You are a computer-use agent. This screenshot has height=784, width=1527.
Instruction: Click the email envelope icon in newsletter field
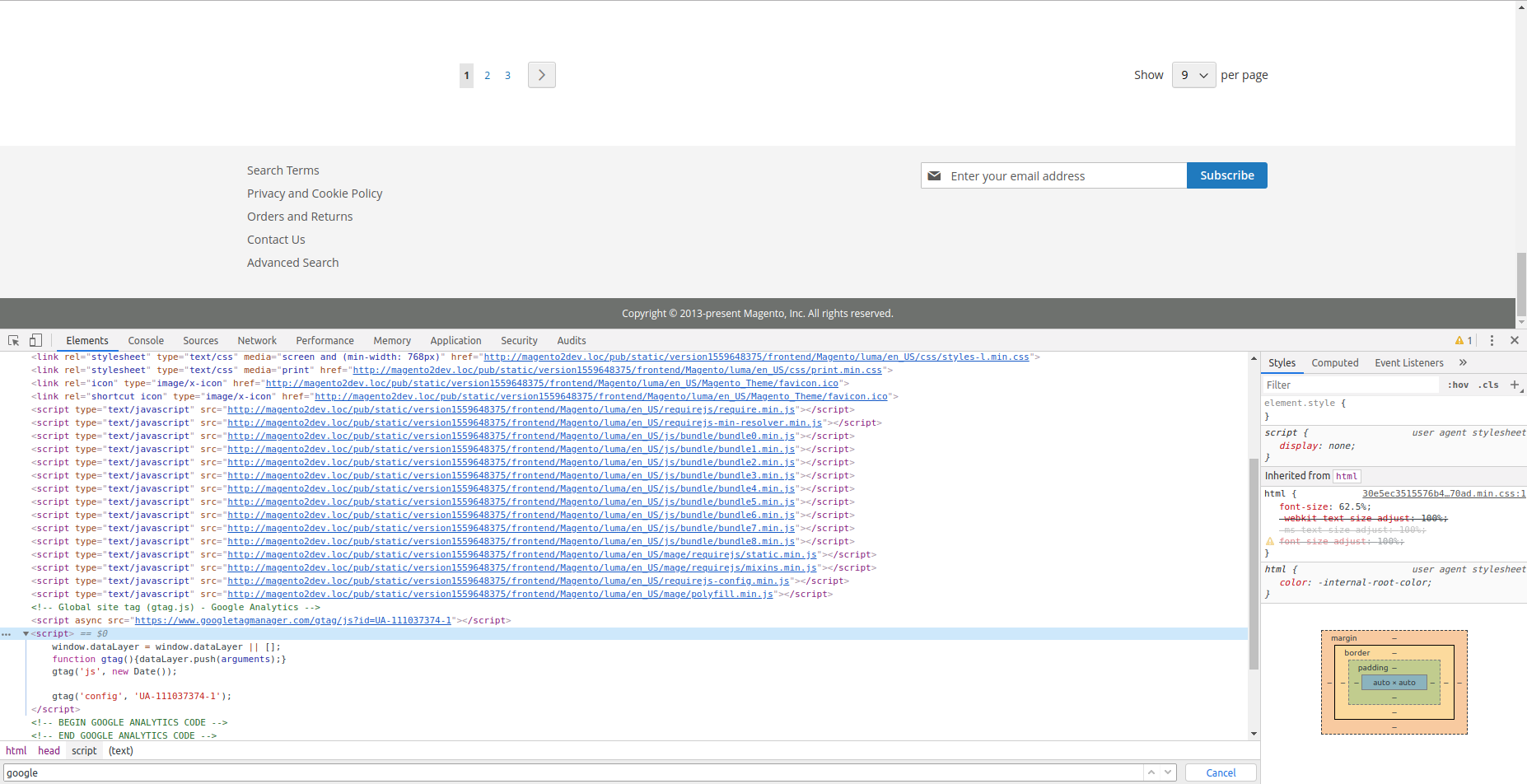pos(934,175)
